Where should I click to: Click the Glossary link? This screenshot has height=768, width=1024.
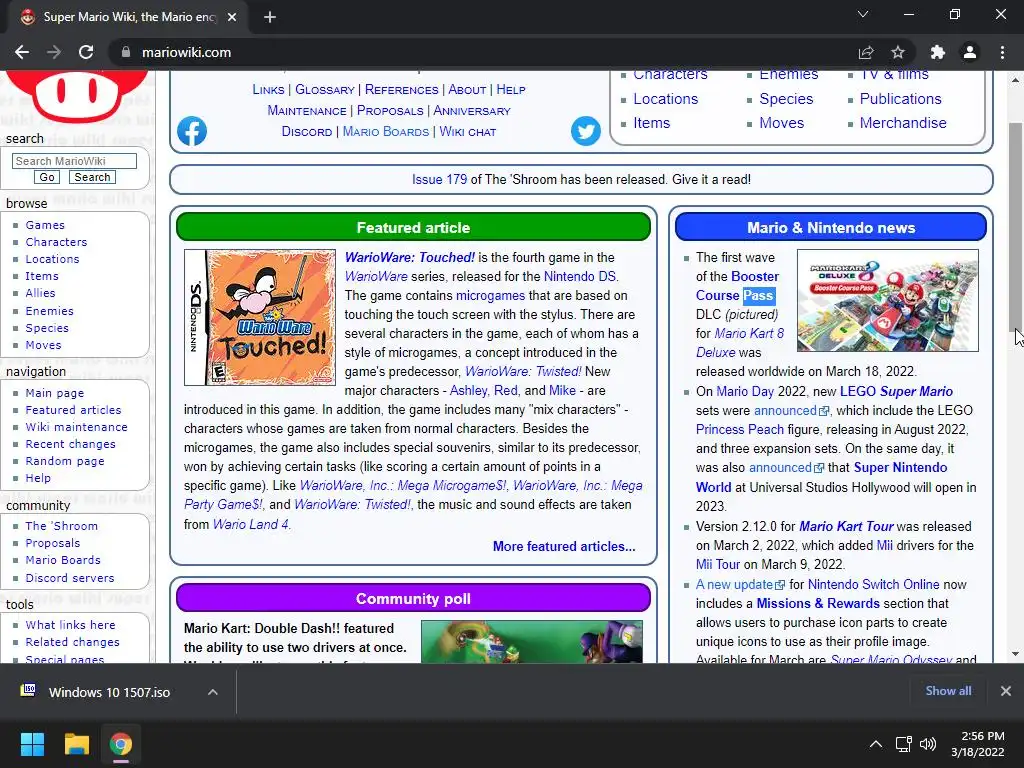325,89
